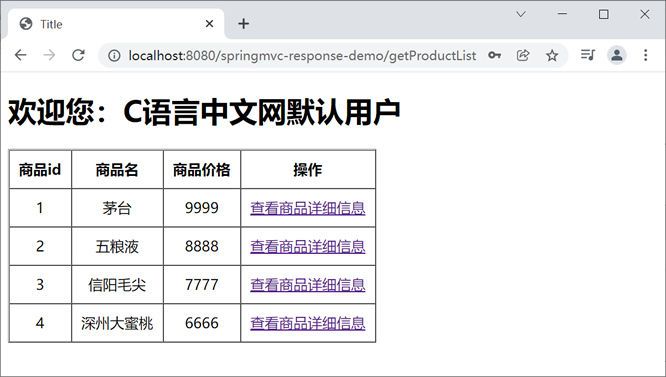Expand the tab search chevron

click(521, 14)
